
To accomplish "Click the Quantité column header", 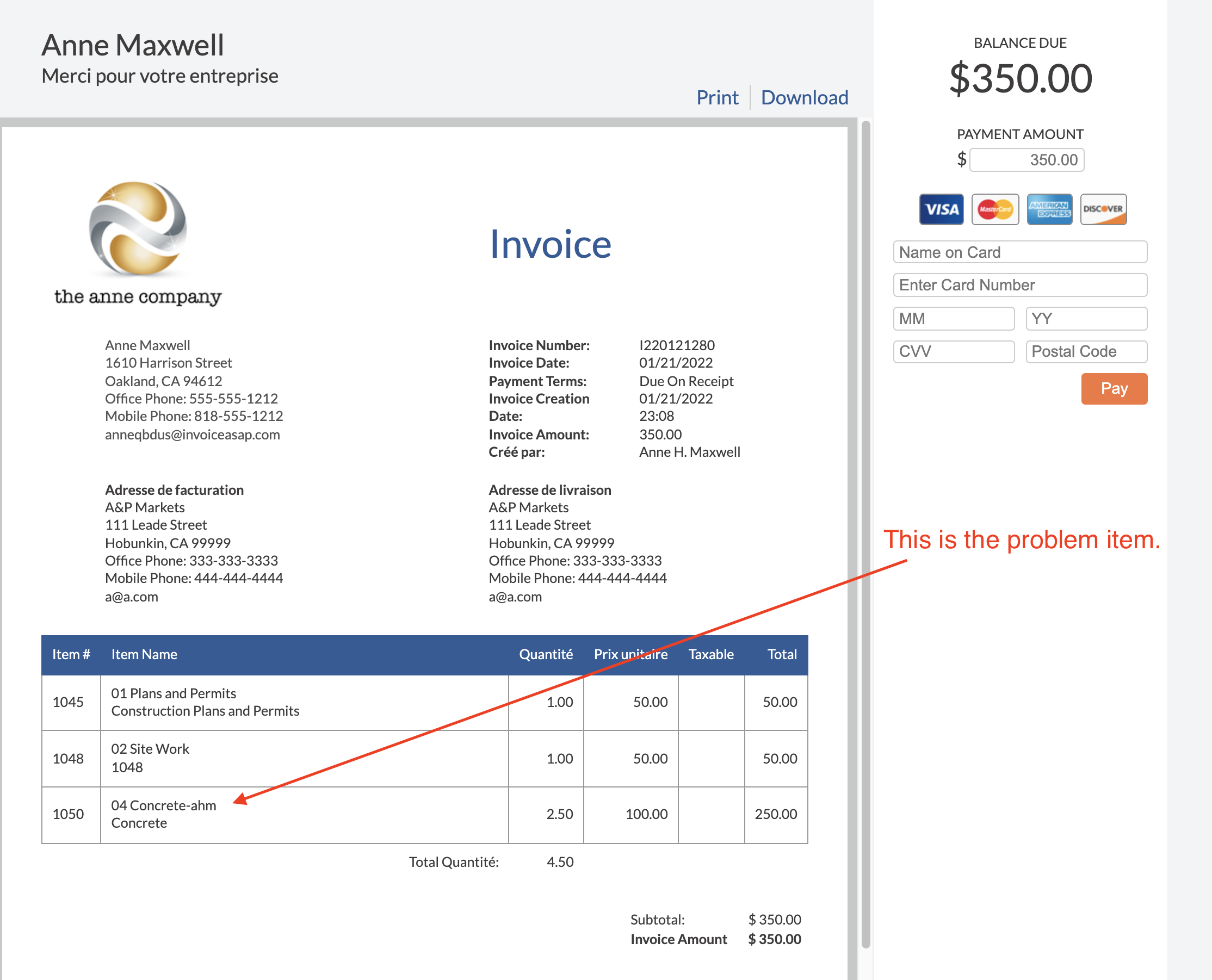I will point(545,654).
